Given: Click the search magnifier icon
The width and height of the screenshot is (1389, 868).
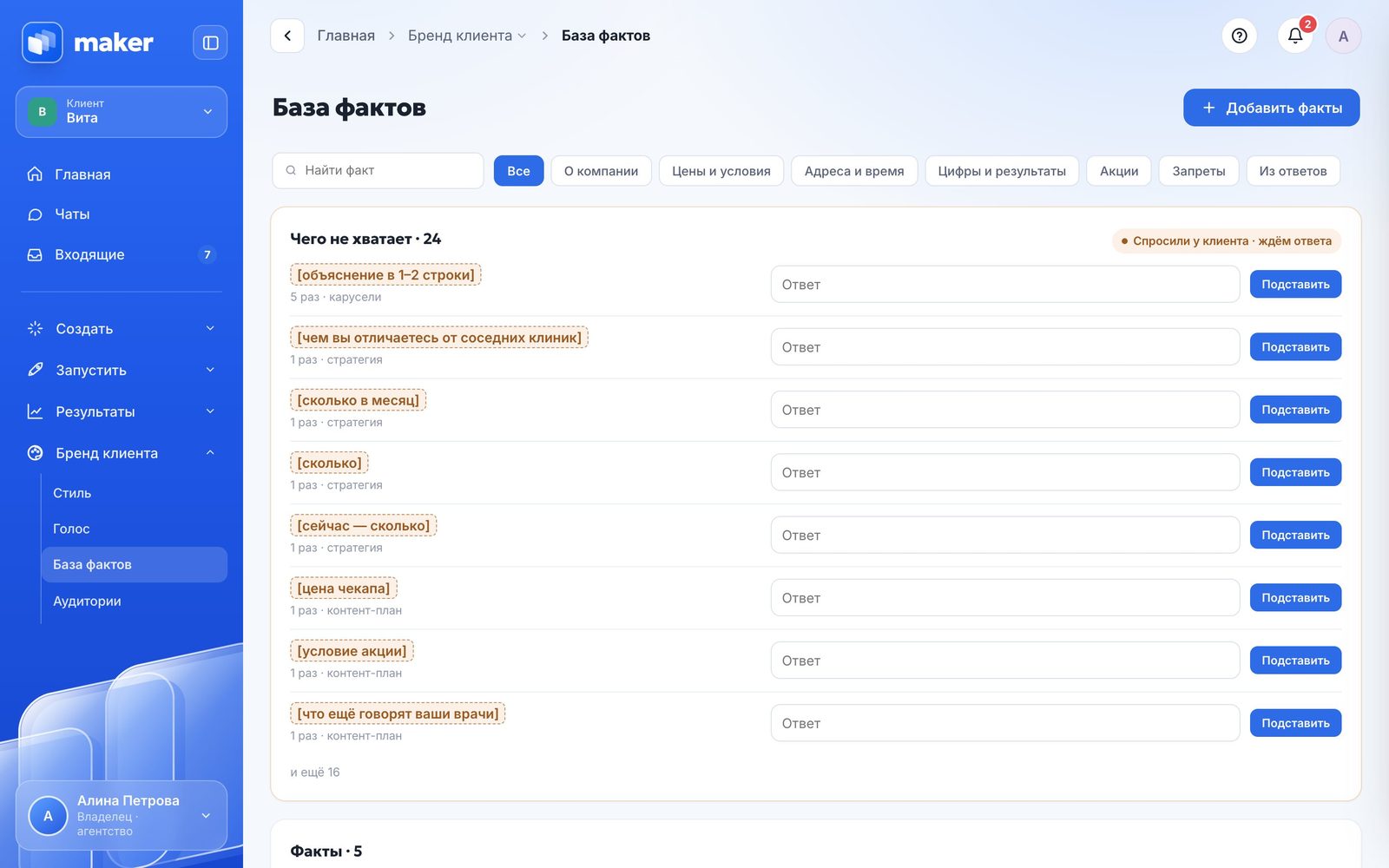Looking at the screenshot, I should point(291,170).
